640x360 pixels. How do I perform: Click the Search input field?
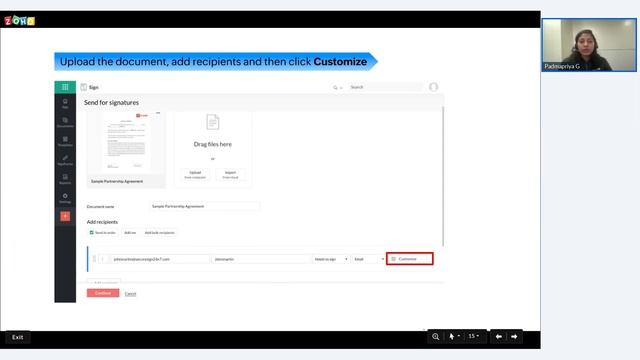click(x=385, y=87)
